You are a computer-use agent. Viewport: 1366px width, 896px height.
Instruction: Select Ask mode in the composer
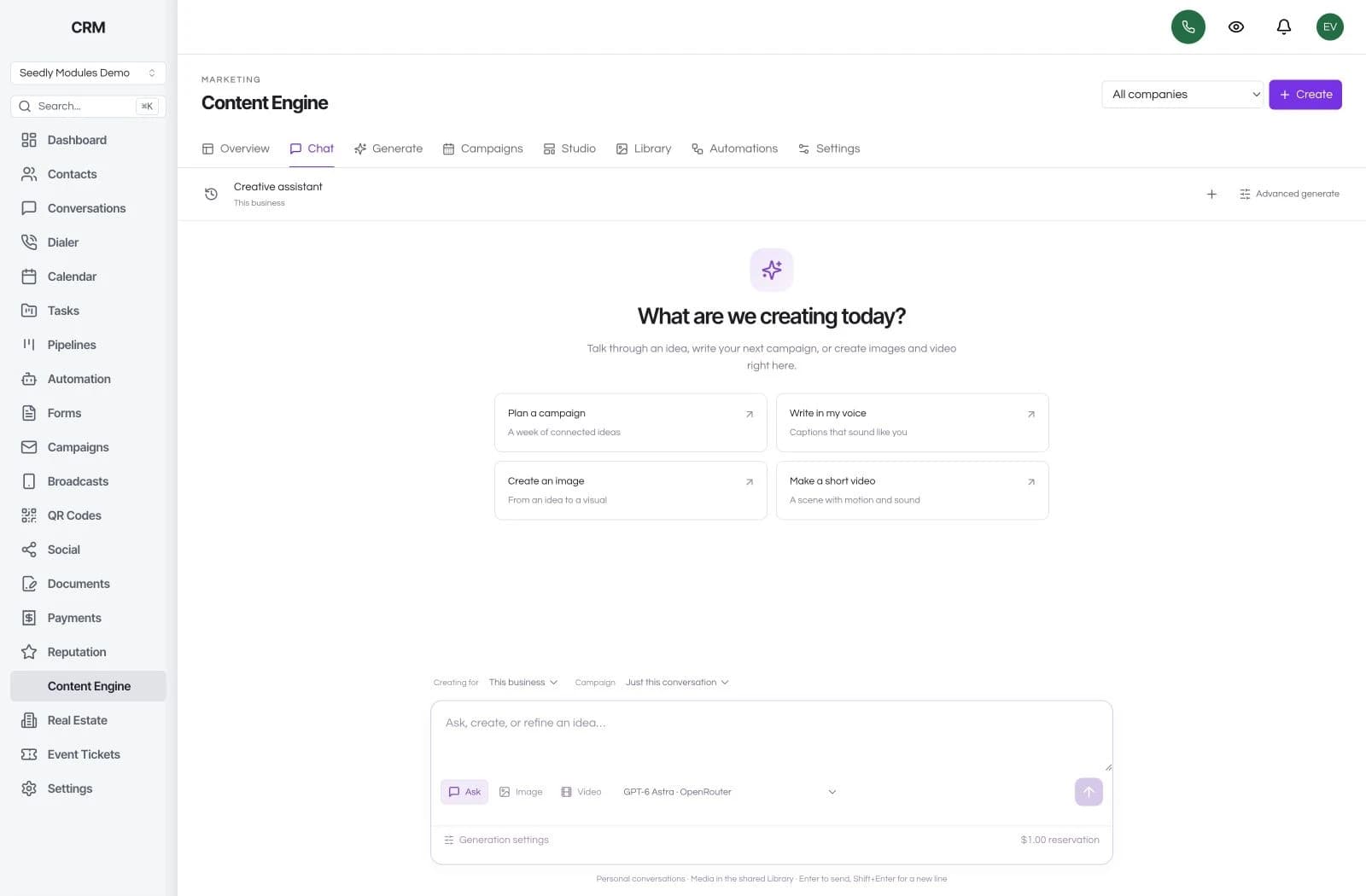(x=464, y=792)
